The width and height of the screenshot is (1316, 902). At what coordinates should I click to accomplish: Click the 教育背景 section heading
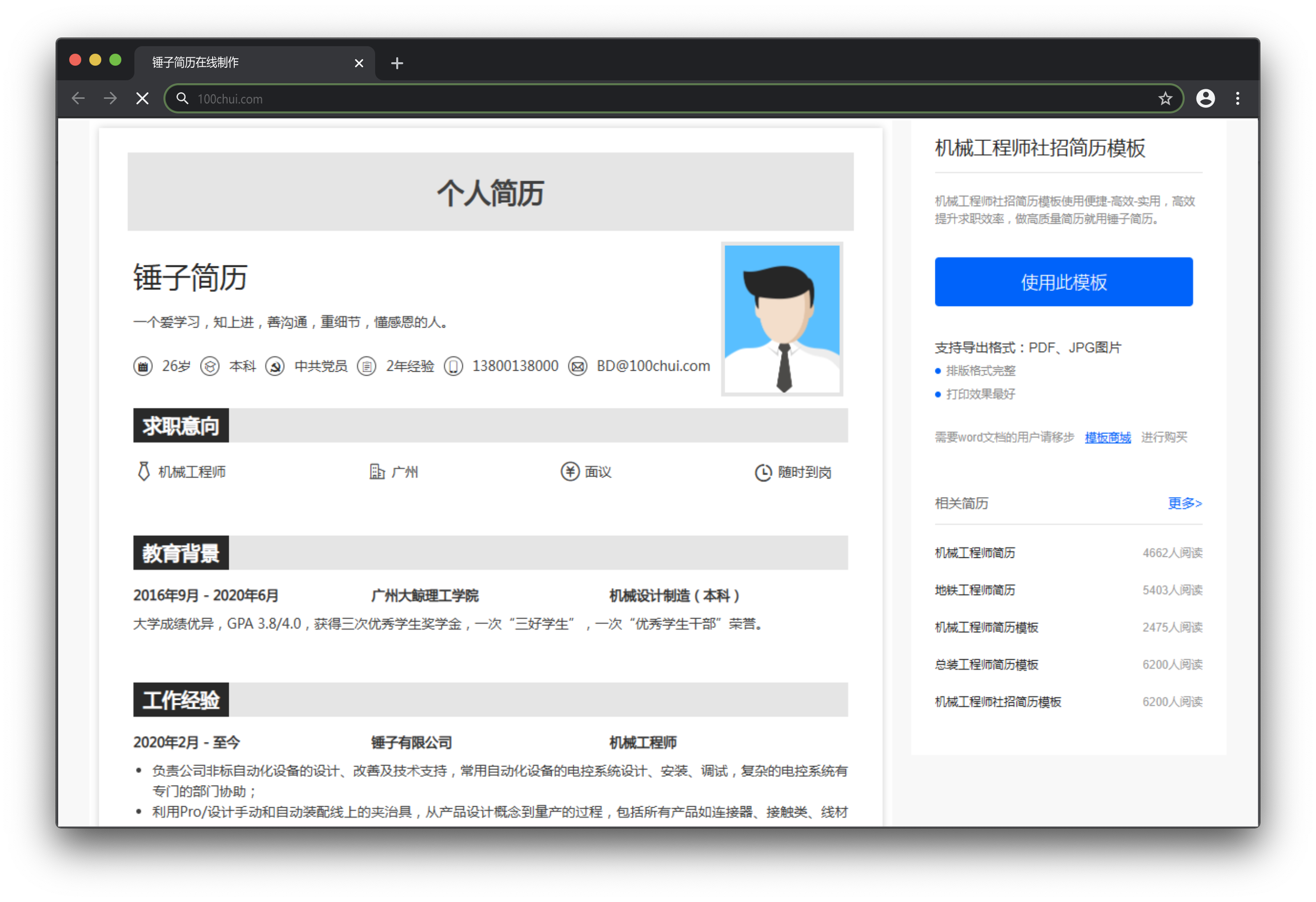(181, 553)
